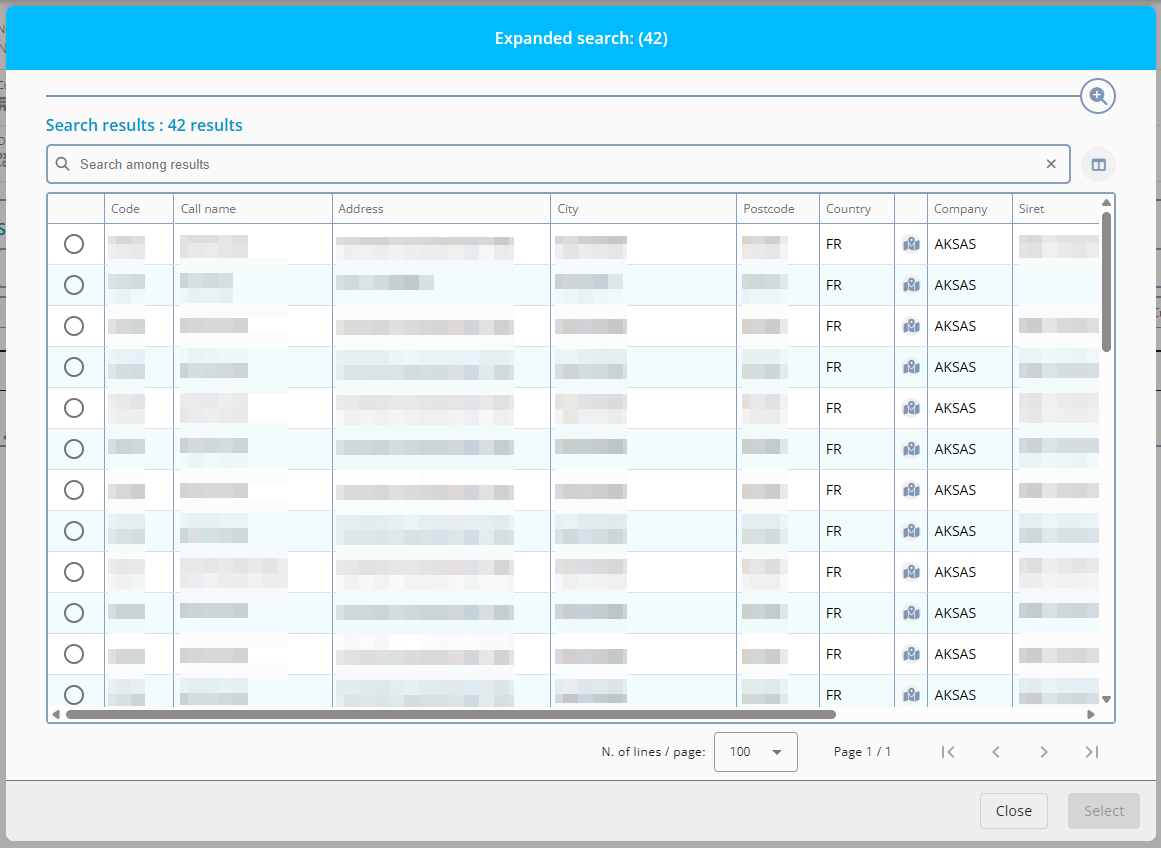Open the map icon in the third row
Image resolution: width=1161 pixels, height=848 pixels.
[911, 326]
